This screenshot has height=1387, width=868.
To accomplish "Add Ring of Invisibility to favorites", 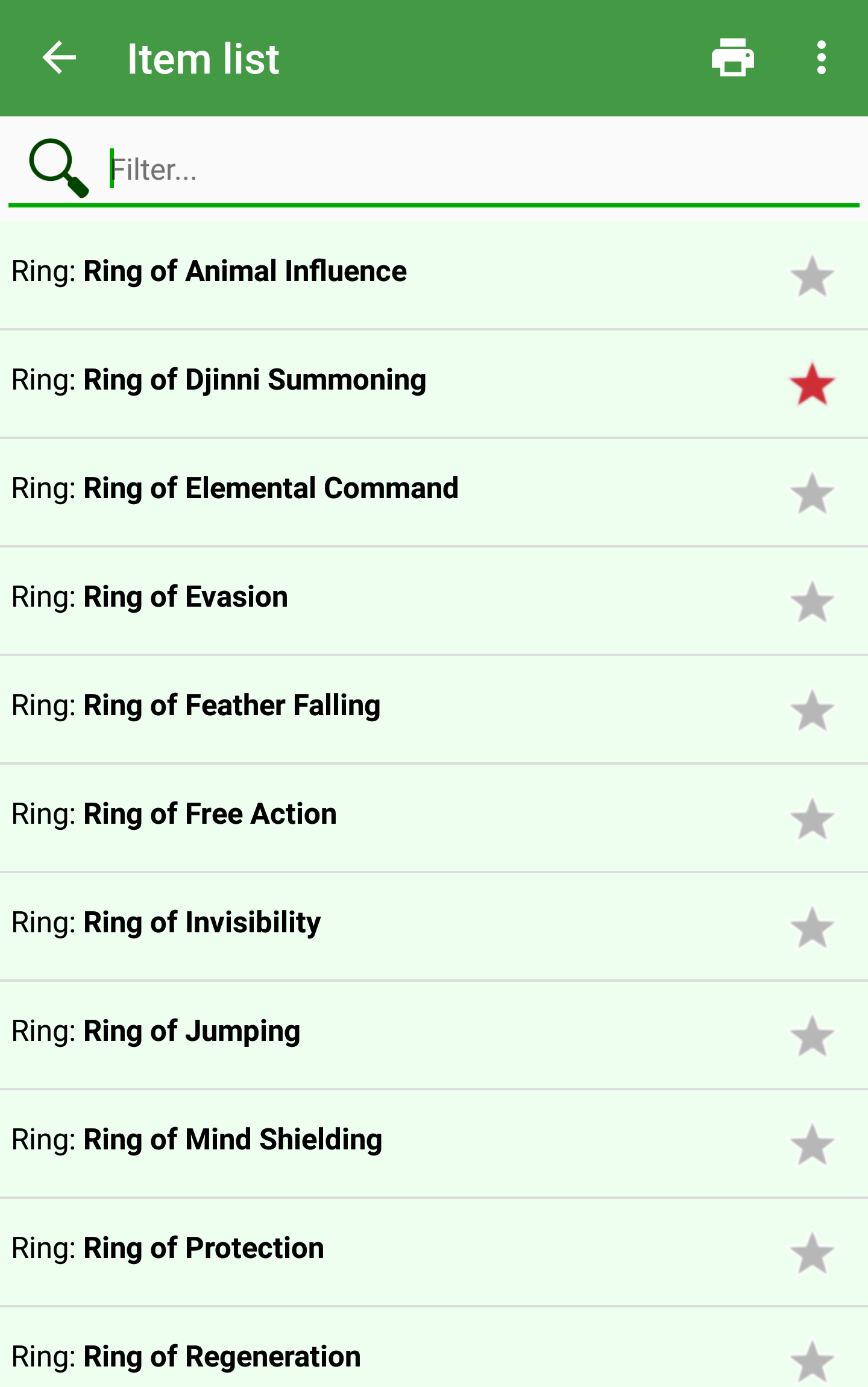I will coord(812,927).
